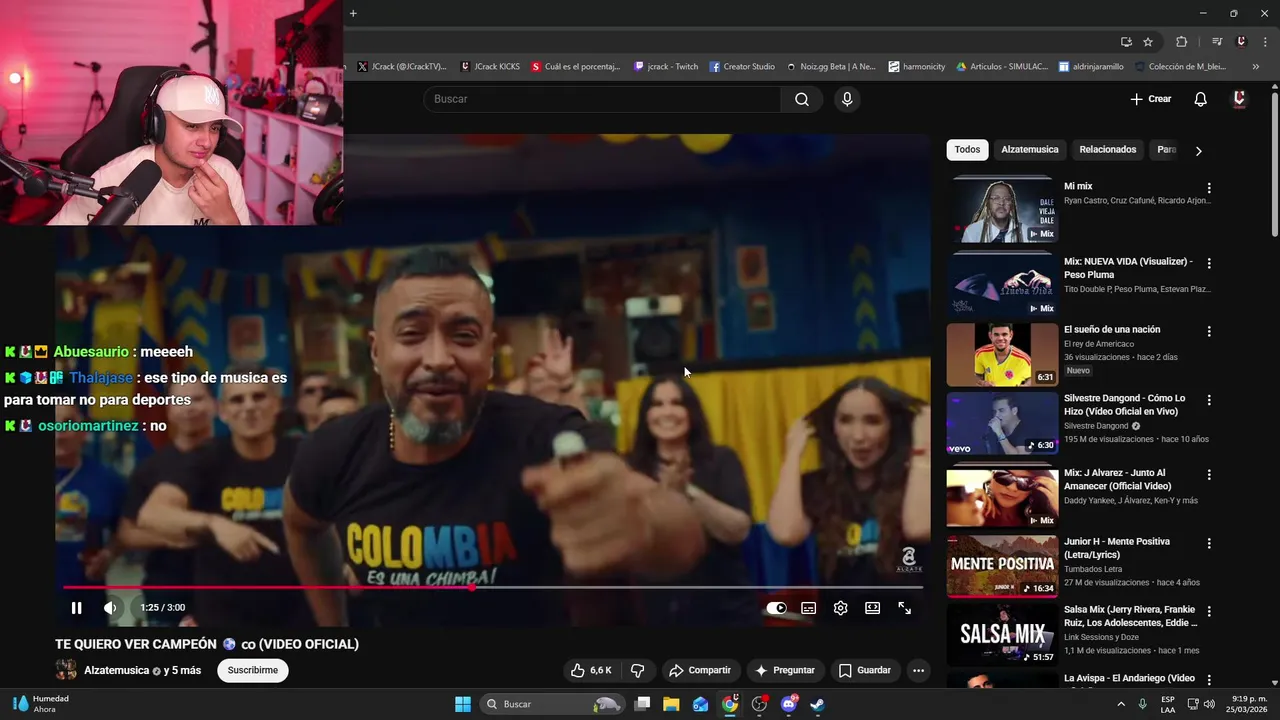Click the magnifier search button
This screenshot has width=1280, height=720.
click(x=802, y=99)
